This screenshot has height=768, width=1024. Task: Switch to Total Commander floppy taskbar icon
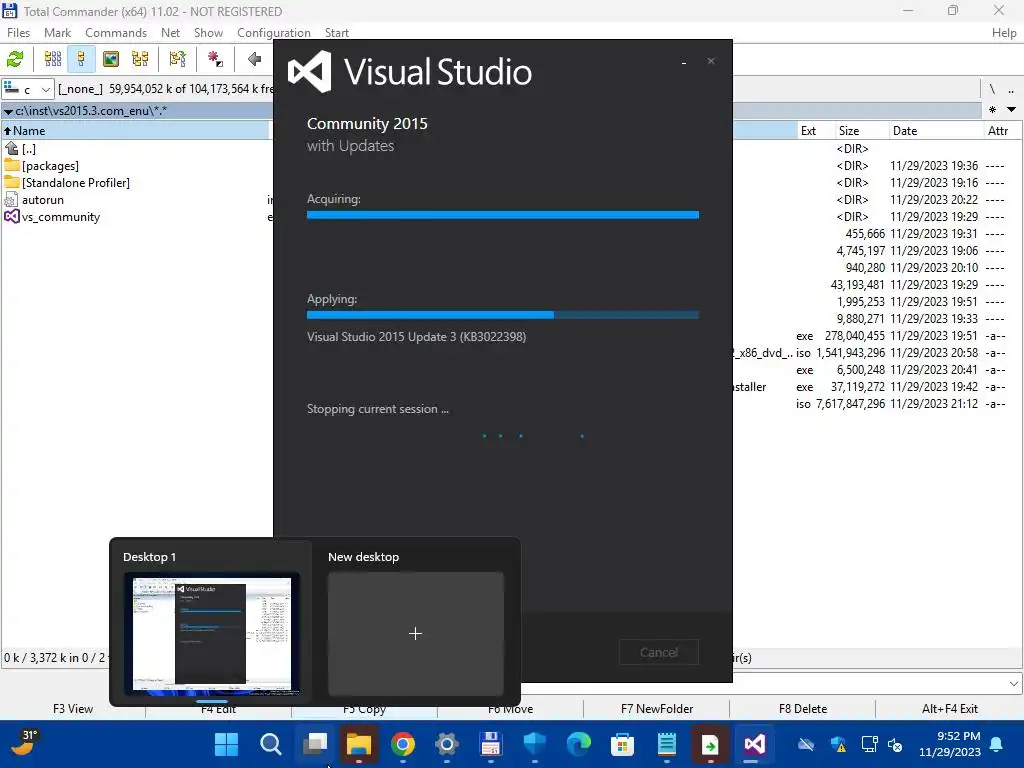pyautogui.click(x=490, y=744)
